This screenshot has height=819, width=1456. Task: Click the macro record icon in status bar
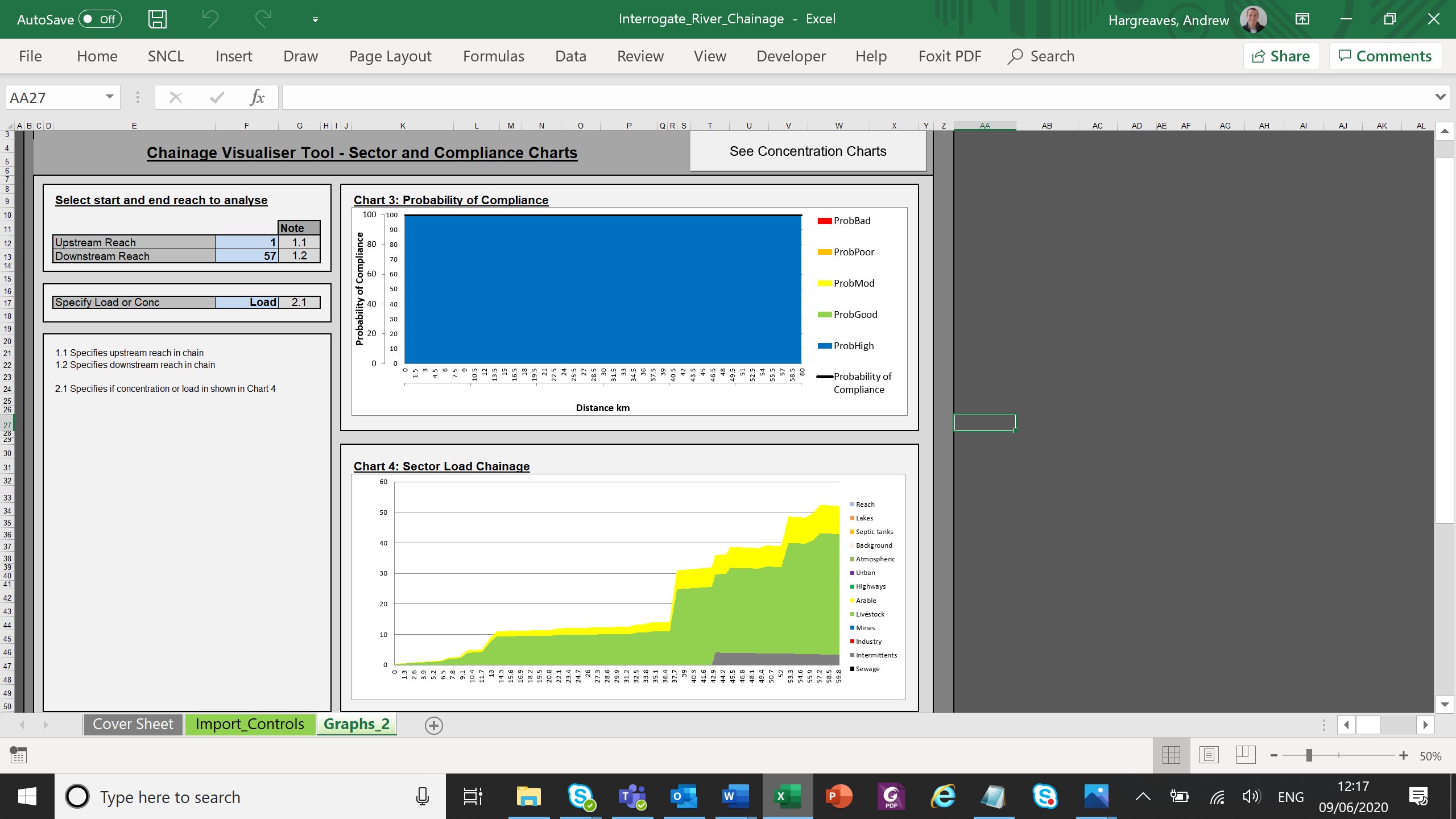[x=18, y=755]
